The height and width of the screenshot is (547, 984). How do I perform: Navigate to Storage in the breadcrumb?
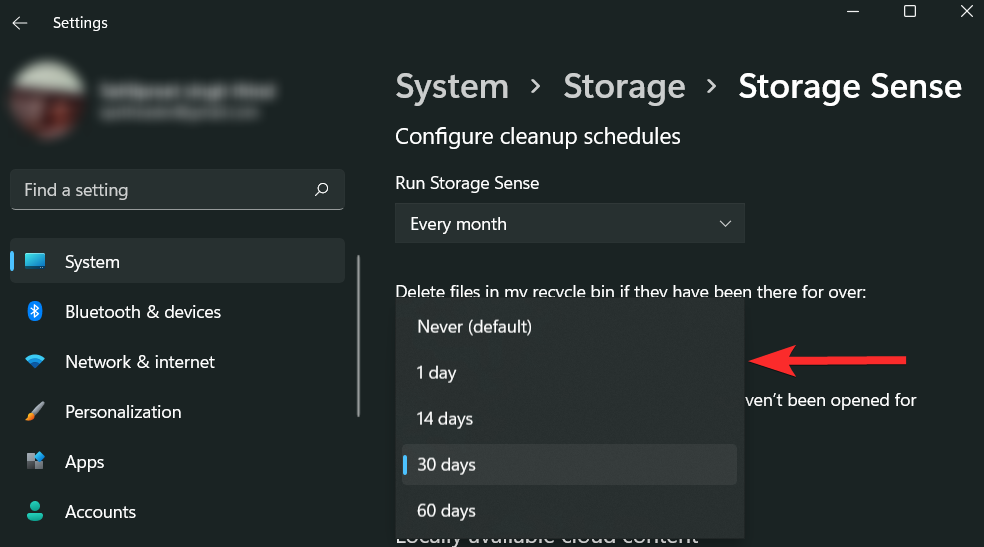[x=624, y=87]
